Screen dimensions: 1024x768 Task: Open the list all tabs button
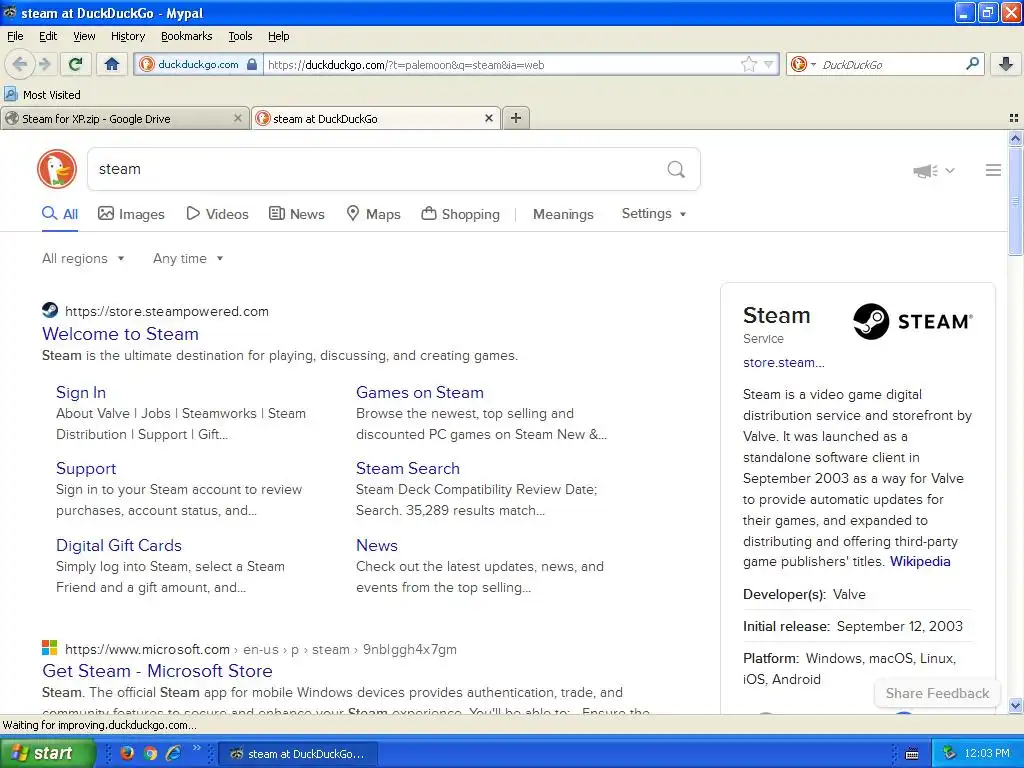click(x=1014, y=118)
